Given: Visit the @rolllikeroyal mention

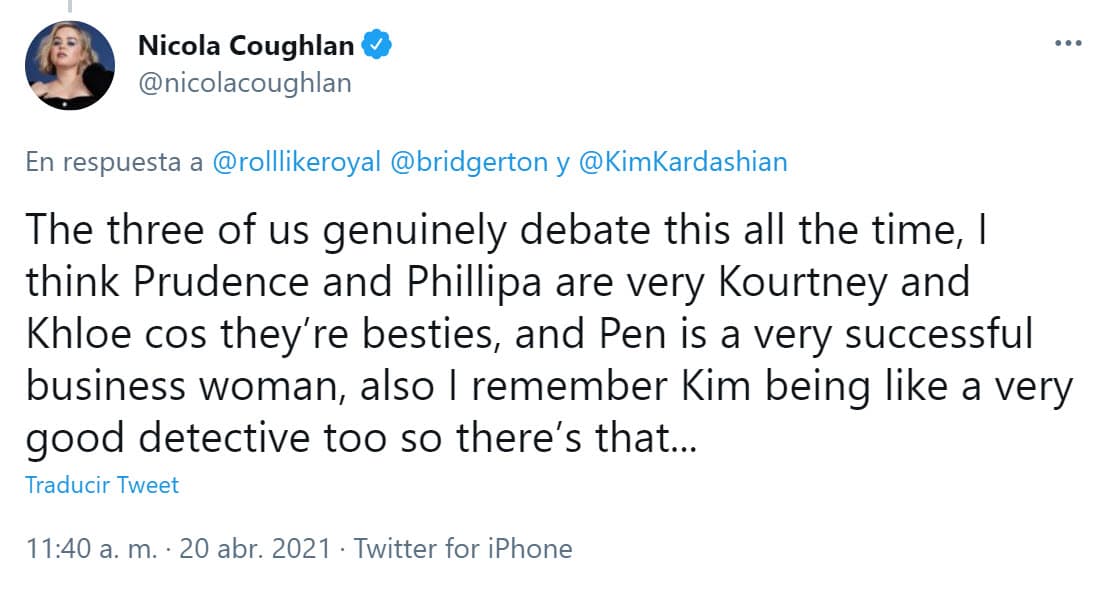Looking at the screenshot, I should (297, 162).
